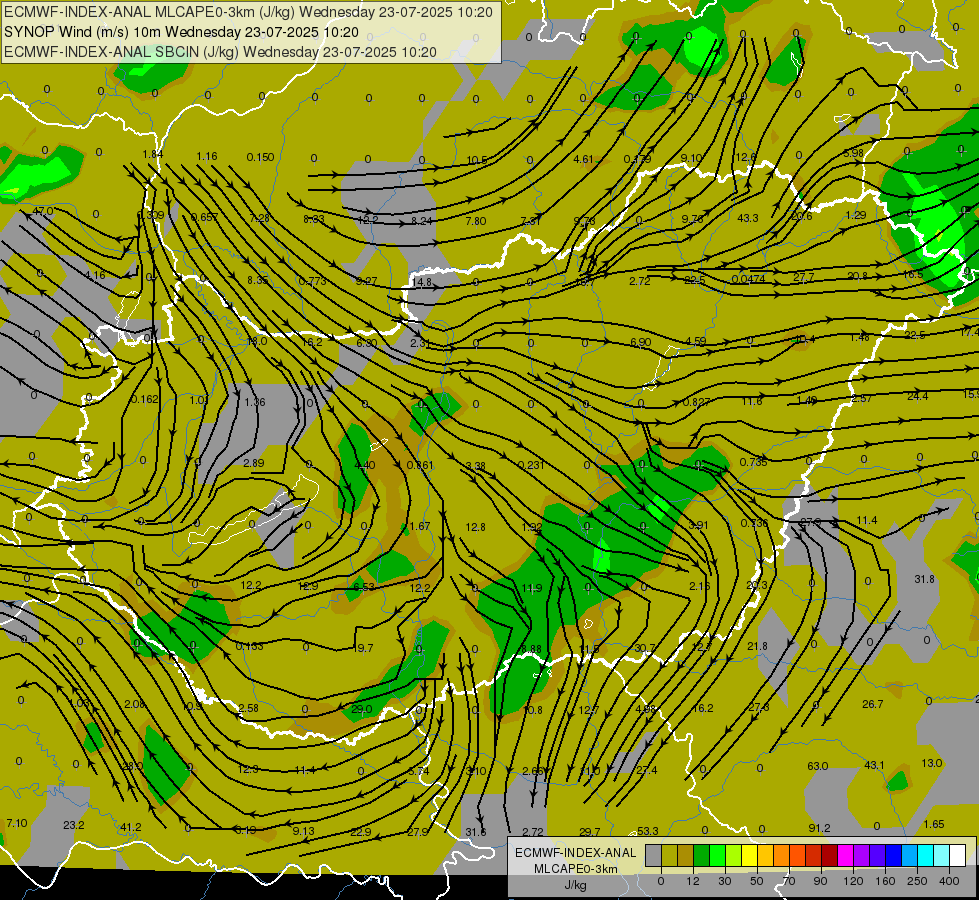
Task: Click the map value 13.0
Action: (932, 763)
